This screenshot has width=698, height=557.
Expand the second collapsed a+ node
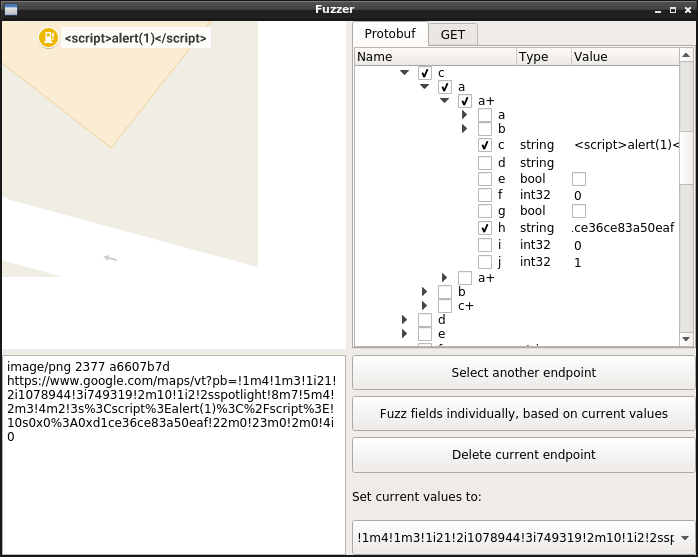click(444, 278)
